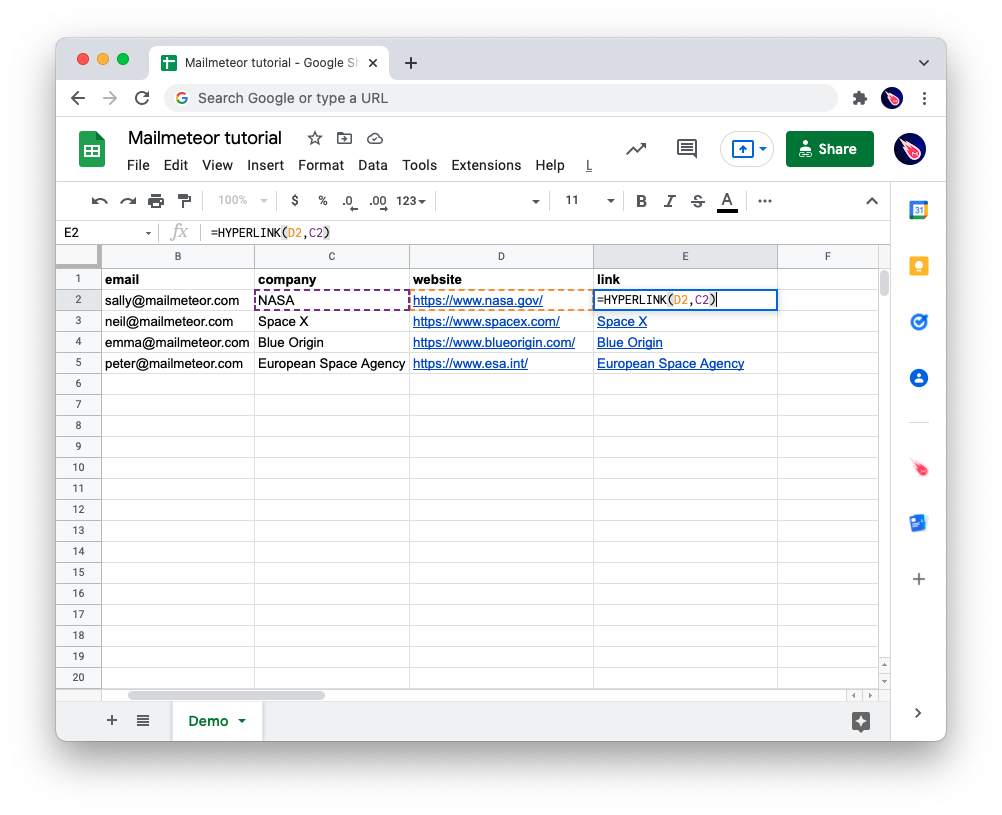Click the Redo icon in toolbar

pyautogui.click(x=128, y=201)
